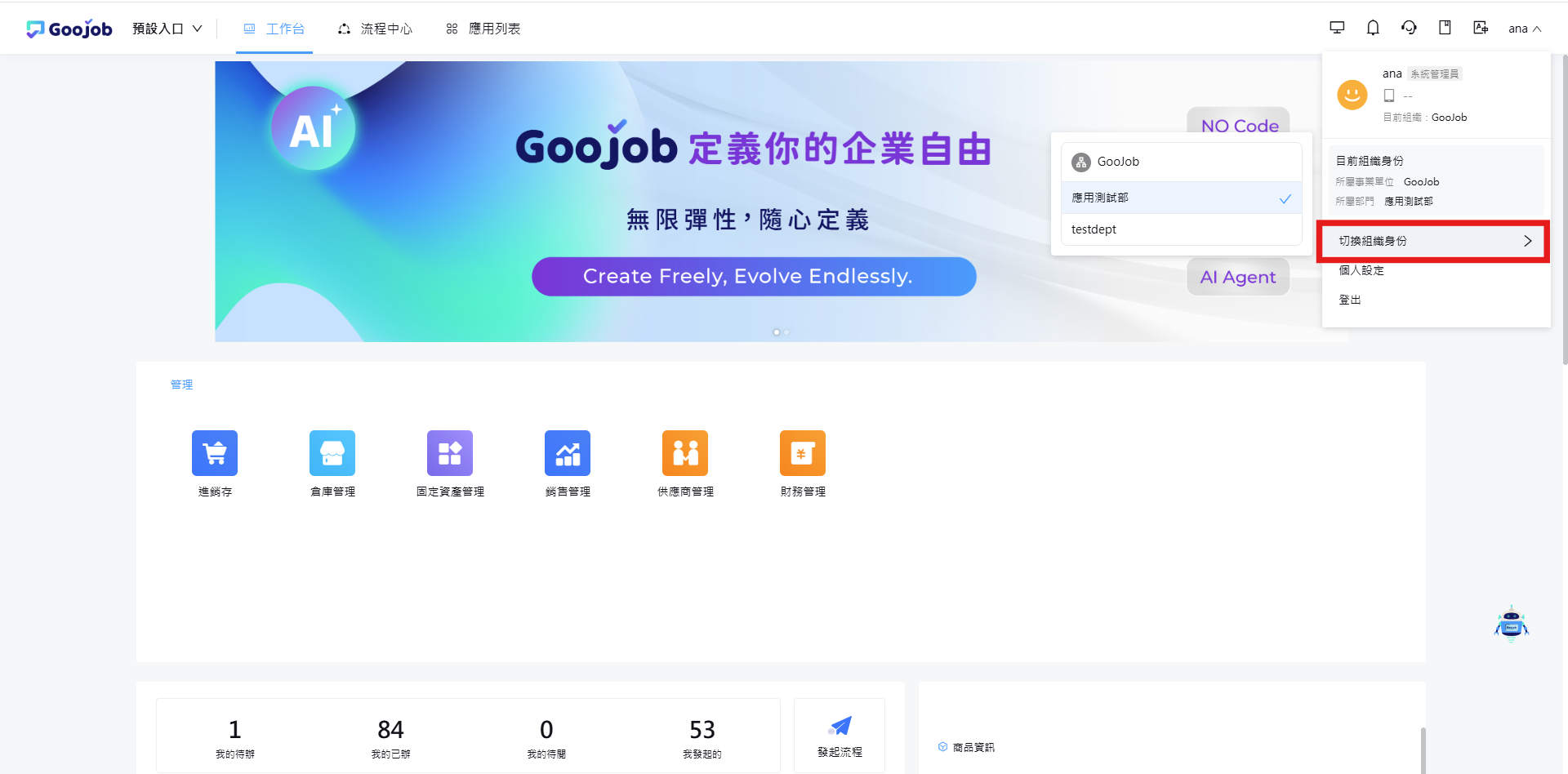The height and width of the screenshot is (774, 1568).
Task: Open the 流程中心 tab
Action: [x=376, y=29]
